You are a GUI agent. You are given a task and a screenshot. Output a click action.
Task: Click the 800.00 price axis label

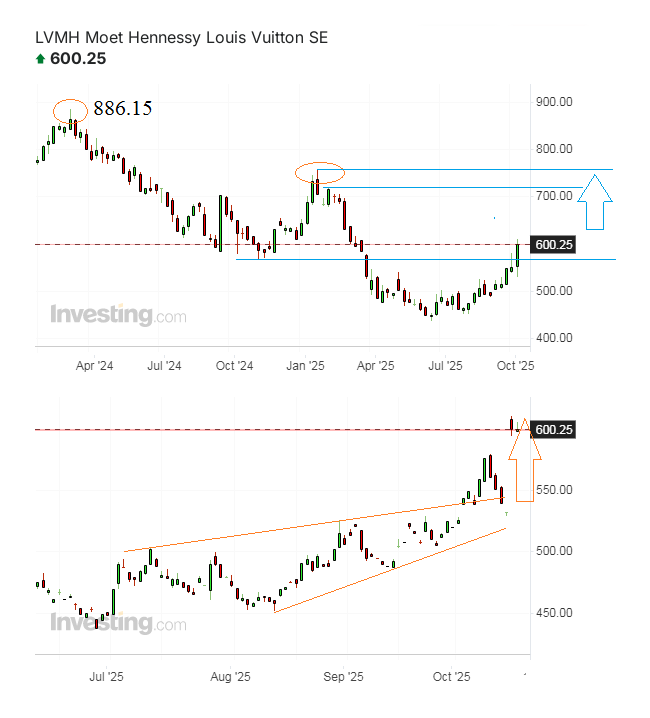[554, 149]
